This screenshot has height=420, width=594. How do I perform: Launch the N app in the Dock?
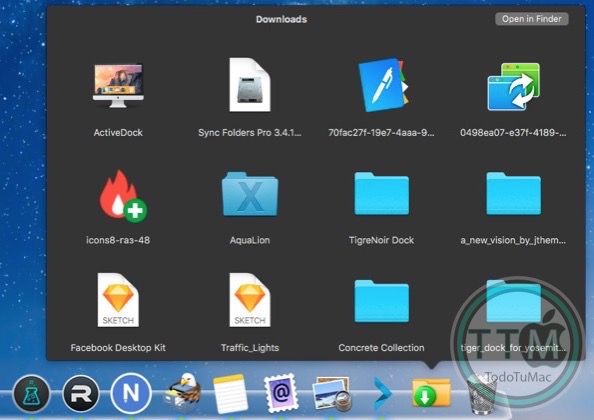131,393
